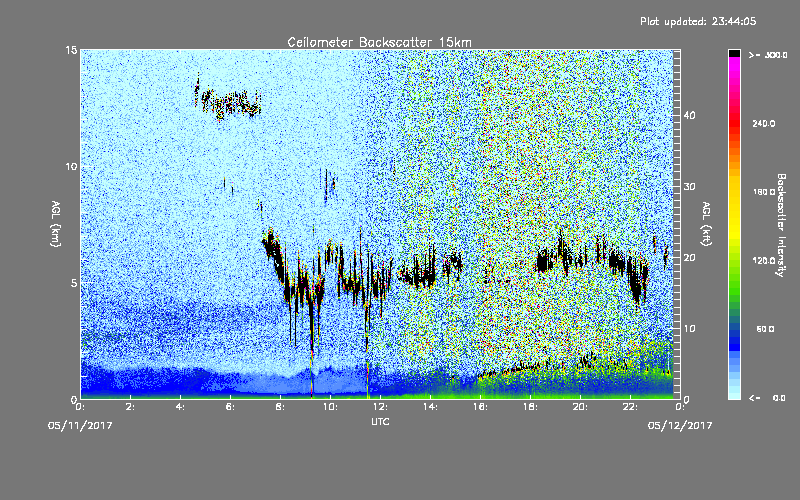Select the '15' km tick label
This screenshot has height=500, width=800.
[x=71, y=50]
